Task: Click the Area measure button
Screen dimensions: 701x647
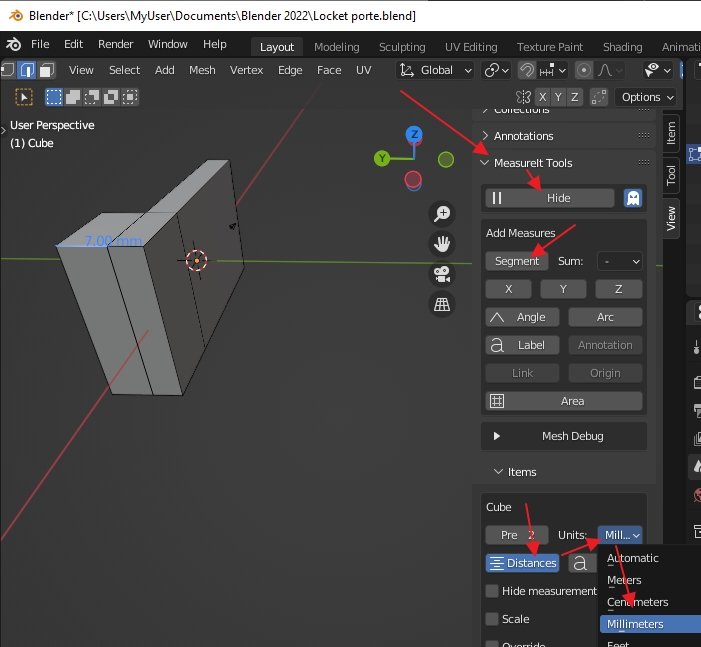Action: 564,401
